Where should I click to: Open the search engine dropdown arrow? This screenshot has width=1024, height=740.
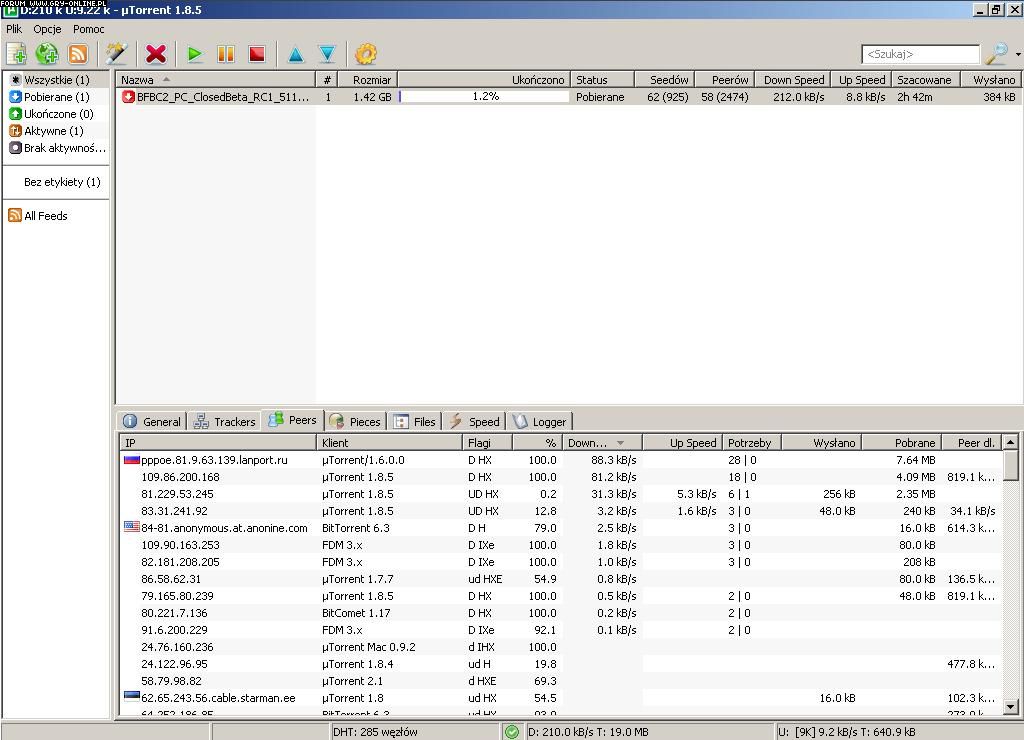point(1017,54)
